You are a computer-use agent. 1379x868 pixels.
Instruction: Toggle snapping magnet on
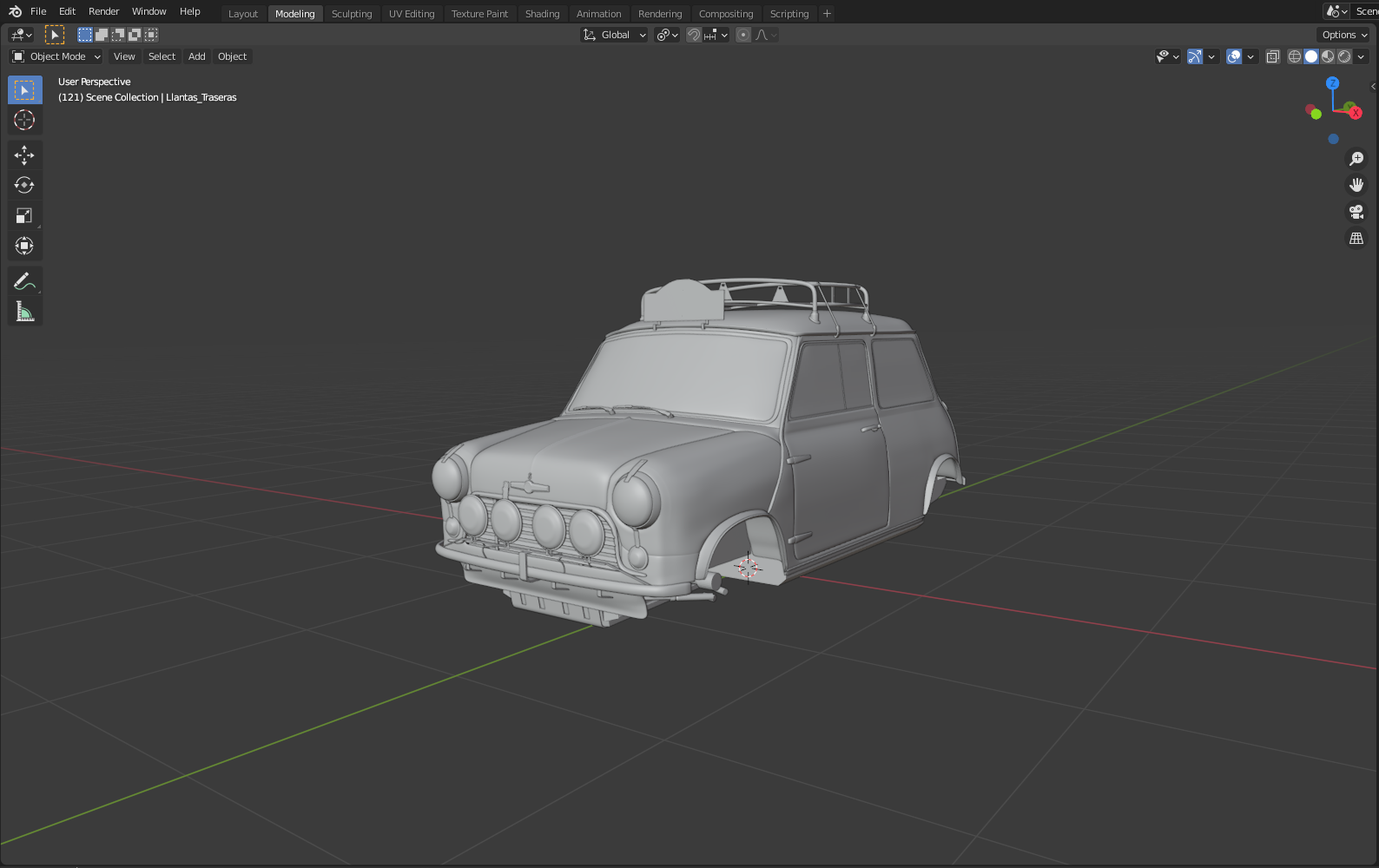pos(694,35)
